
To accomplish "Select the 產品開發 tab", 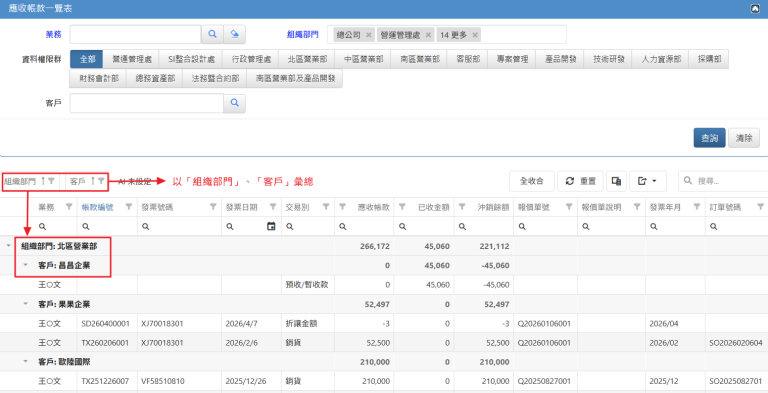I will tap(560, 59).
